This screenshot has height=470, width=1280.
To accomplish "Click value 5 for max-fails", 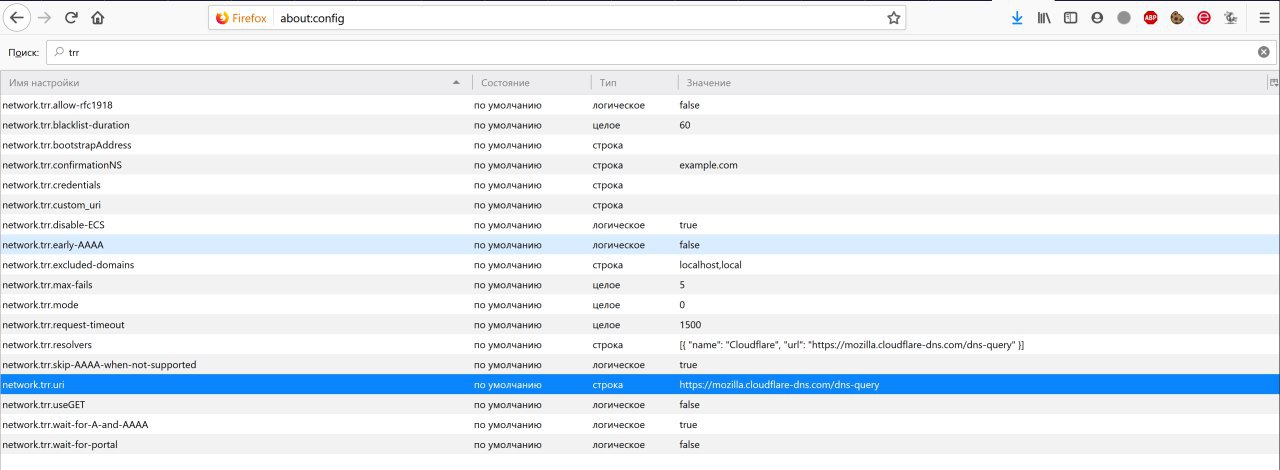I will [x=682, y=285].
